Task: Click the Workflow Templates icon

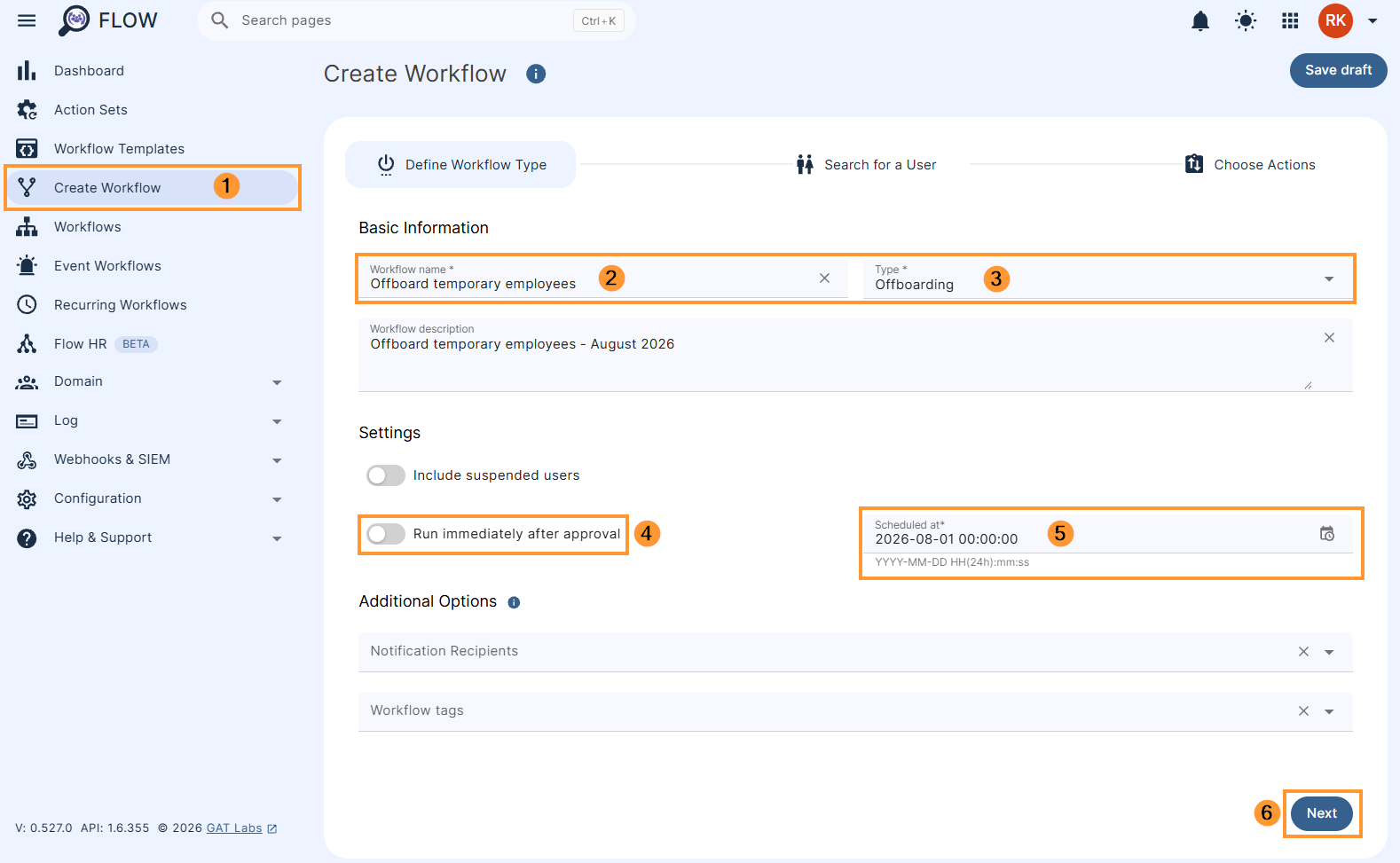Action: (27, 148)
